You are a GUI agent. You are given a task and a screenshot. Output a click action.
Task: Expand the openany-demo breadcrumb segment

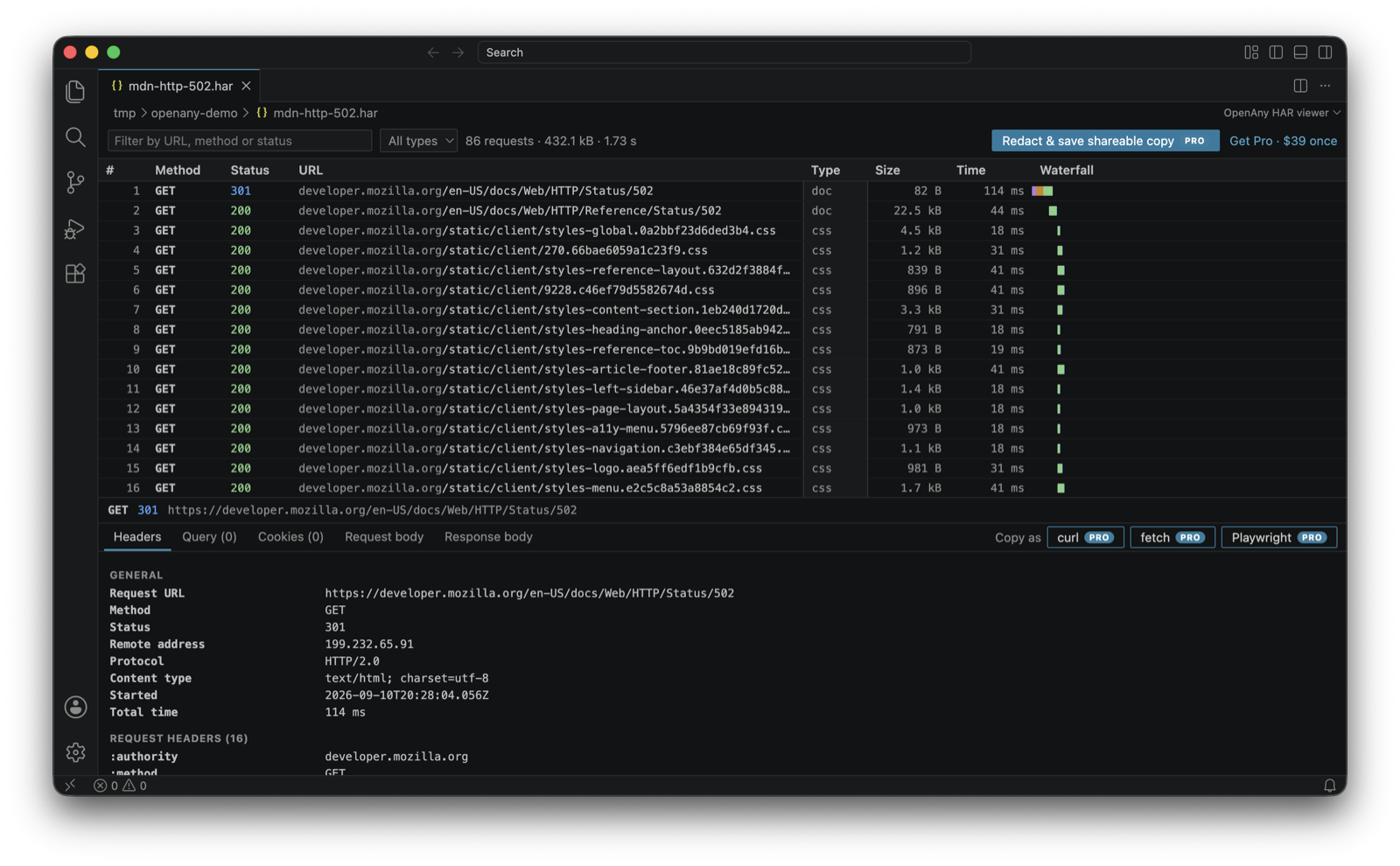[x=194, y=113]
